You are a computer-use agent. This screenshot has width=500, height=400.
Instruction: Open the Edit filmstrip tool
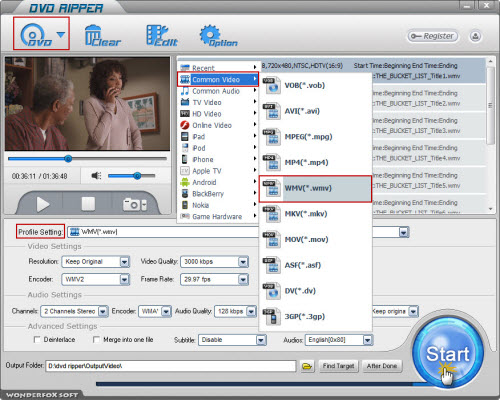click(x=162, y=35)
